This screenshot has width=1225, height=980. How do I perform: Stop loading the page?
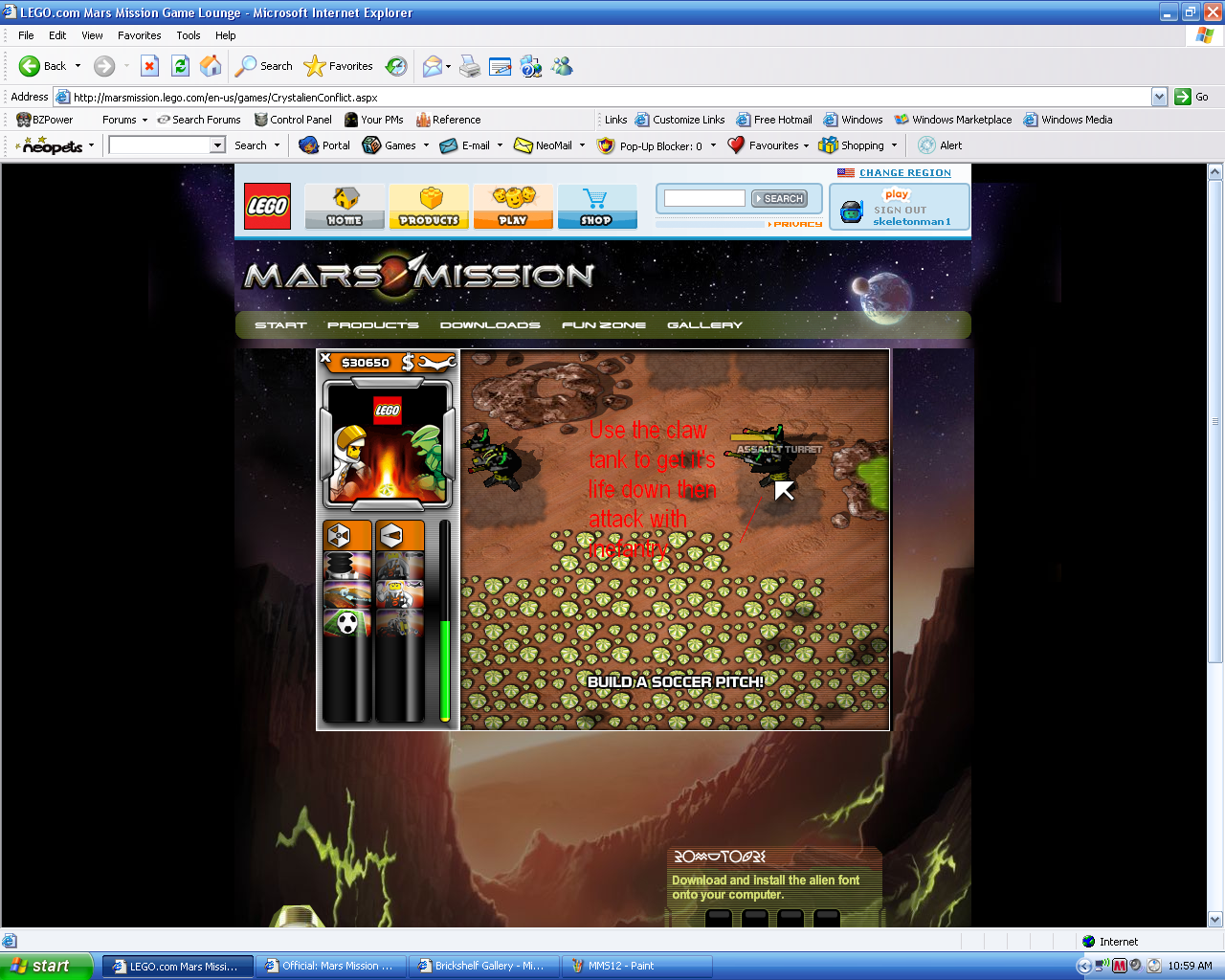pyautogui.click(x=149, y=66)
